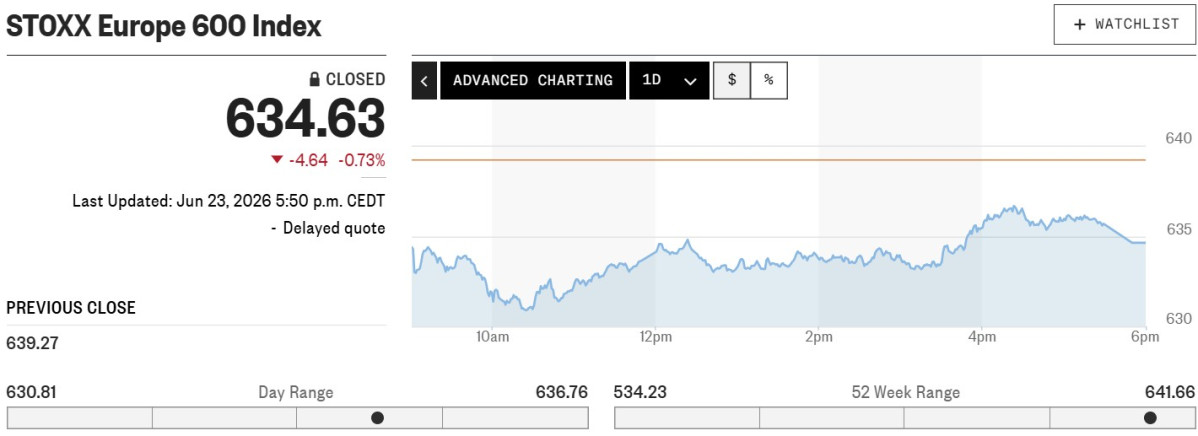This screenshot has height=436, width=1198.
Task: Click the red down-triangle change indicator
Action: 277,160
